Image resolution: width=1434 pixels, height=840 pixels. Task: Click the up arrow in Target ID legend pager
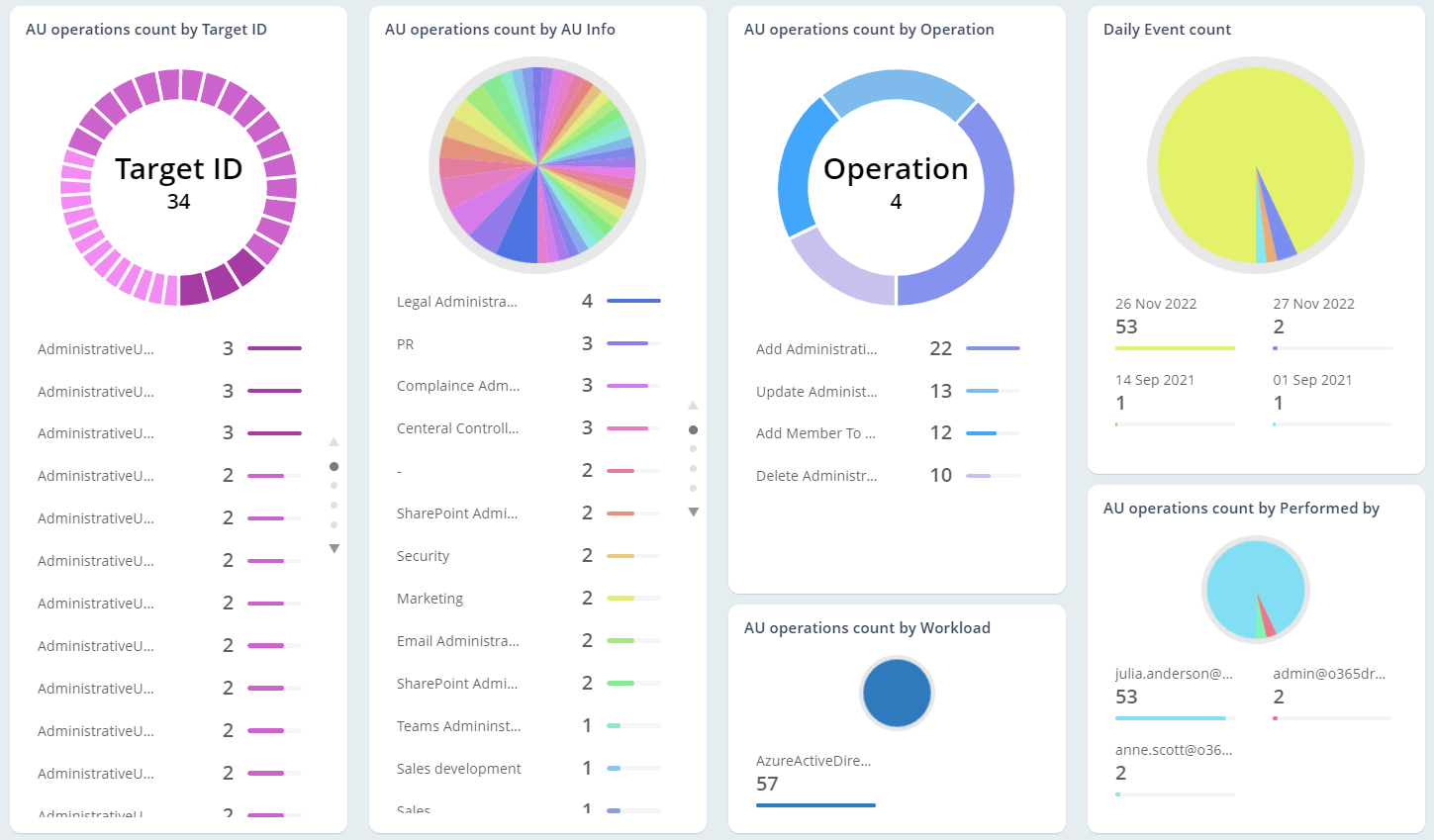335,441
